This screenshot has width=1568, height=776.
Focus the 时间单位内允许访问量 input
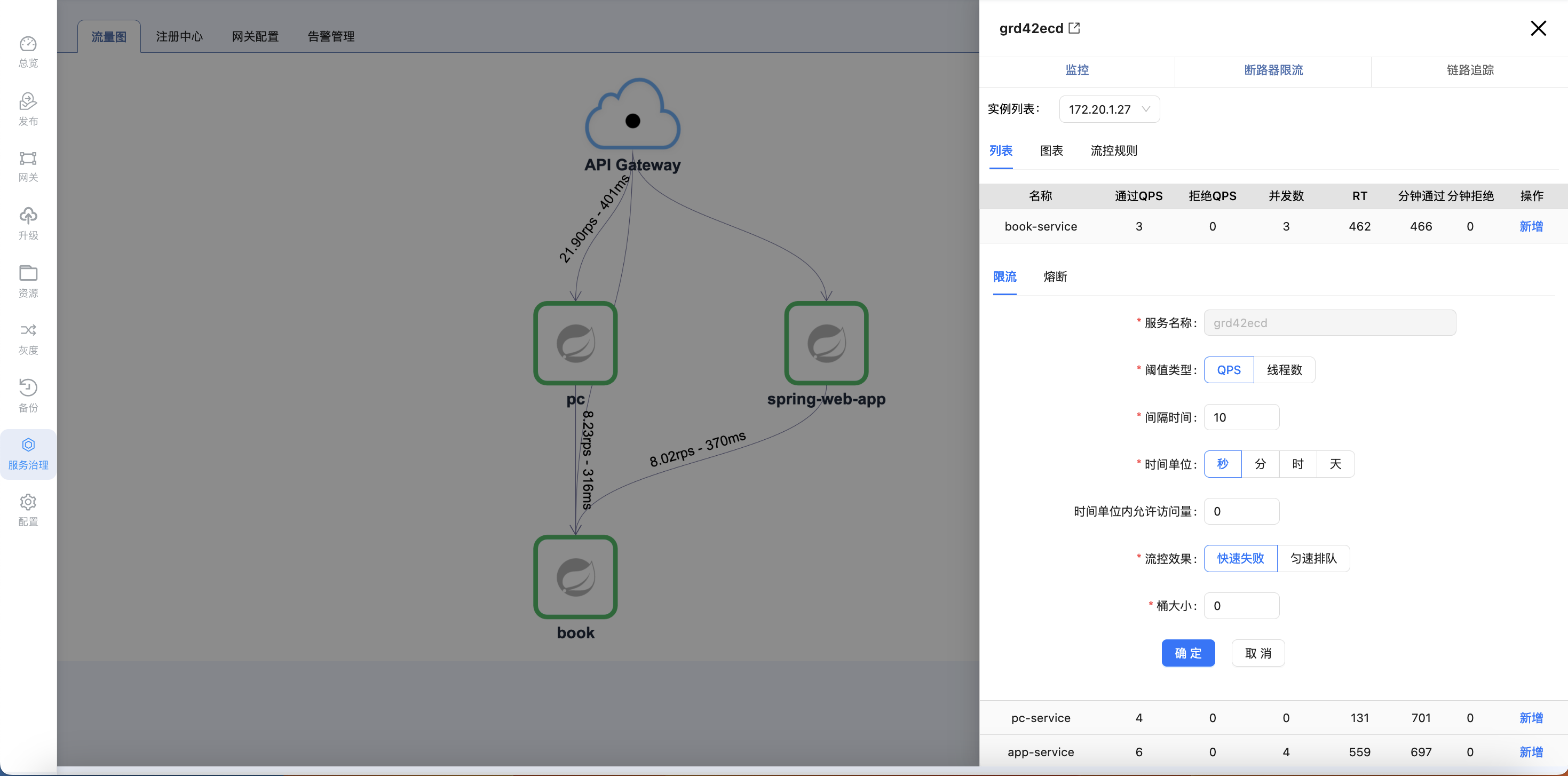tap(1242, 511)
